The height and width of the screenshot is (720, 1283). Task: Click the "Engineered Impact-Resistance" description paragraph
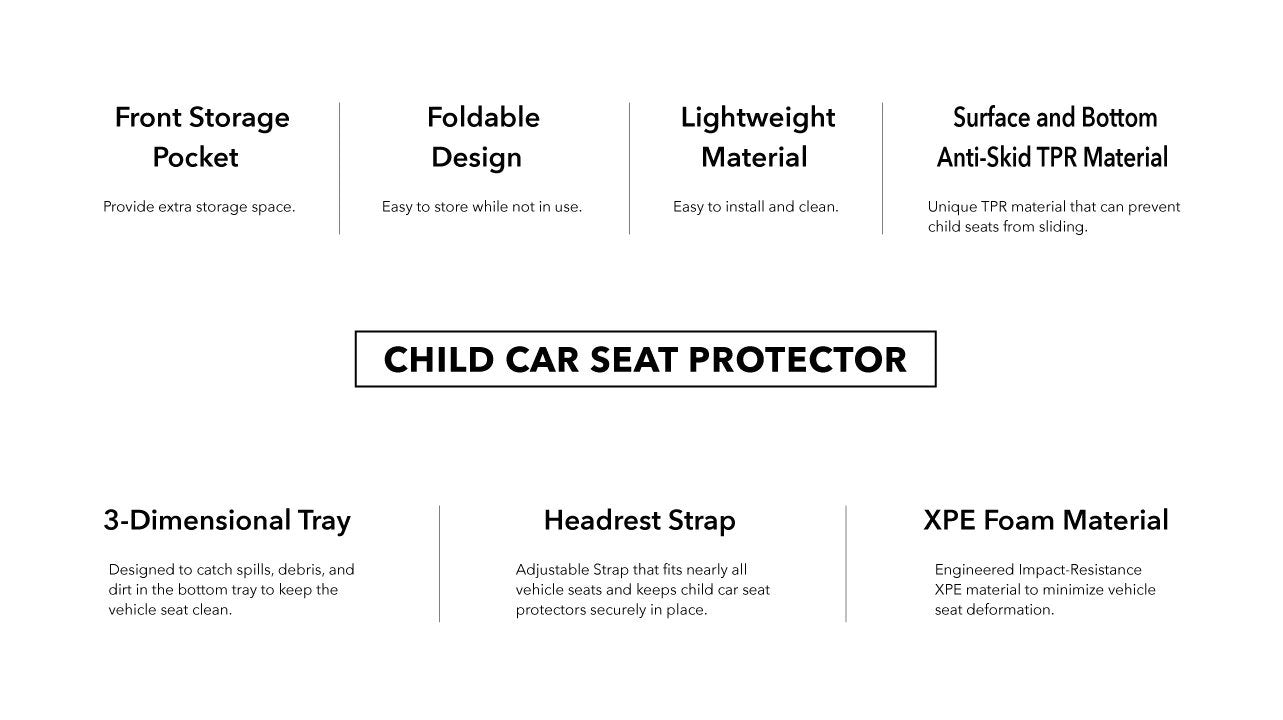[1044, 589]
